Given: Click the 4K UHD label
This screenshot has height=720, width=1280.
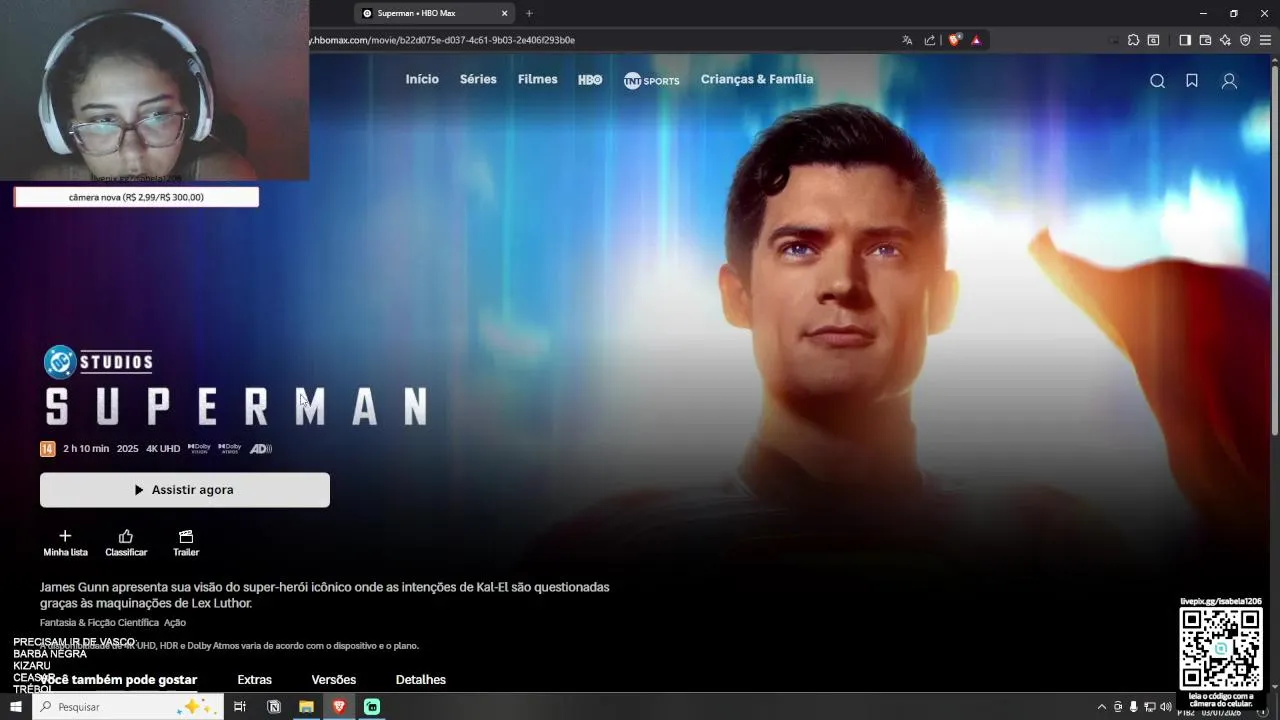Looking at the screenshot, I should tap(163, 449).
